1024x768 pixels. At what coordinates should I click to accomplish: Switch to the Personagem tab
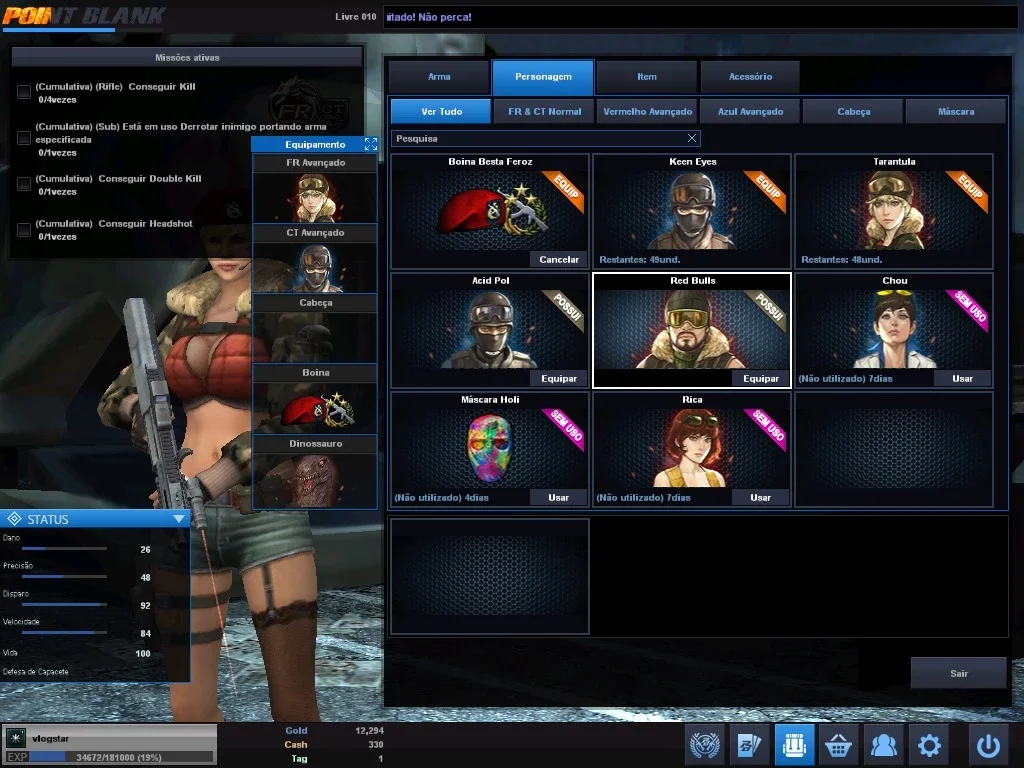tap(543, 77)
